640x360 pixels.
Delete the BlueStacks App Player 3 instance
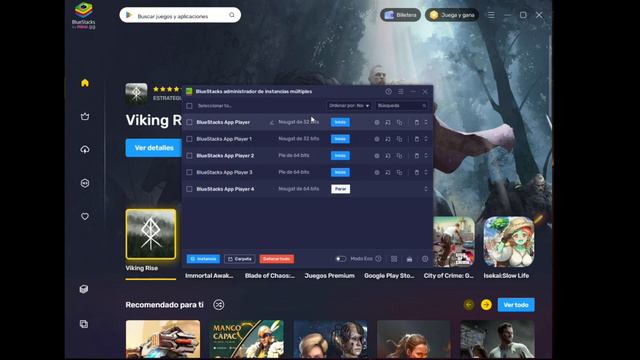[x=416, y=173]
